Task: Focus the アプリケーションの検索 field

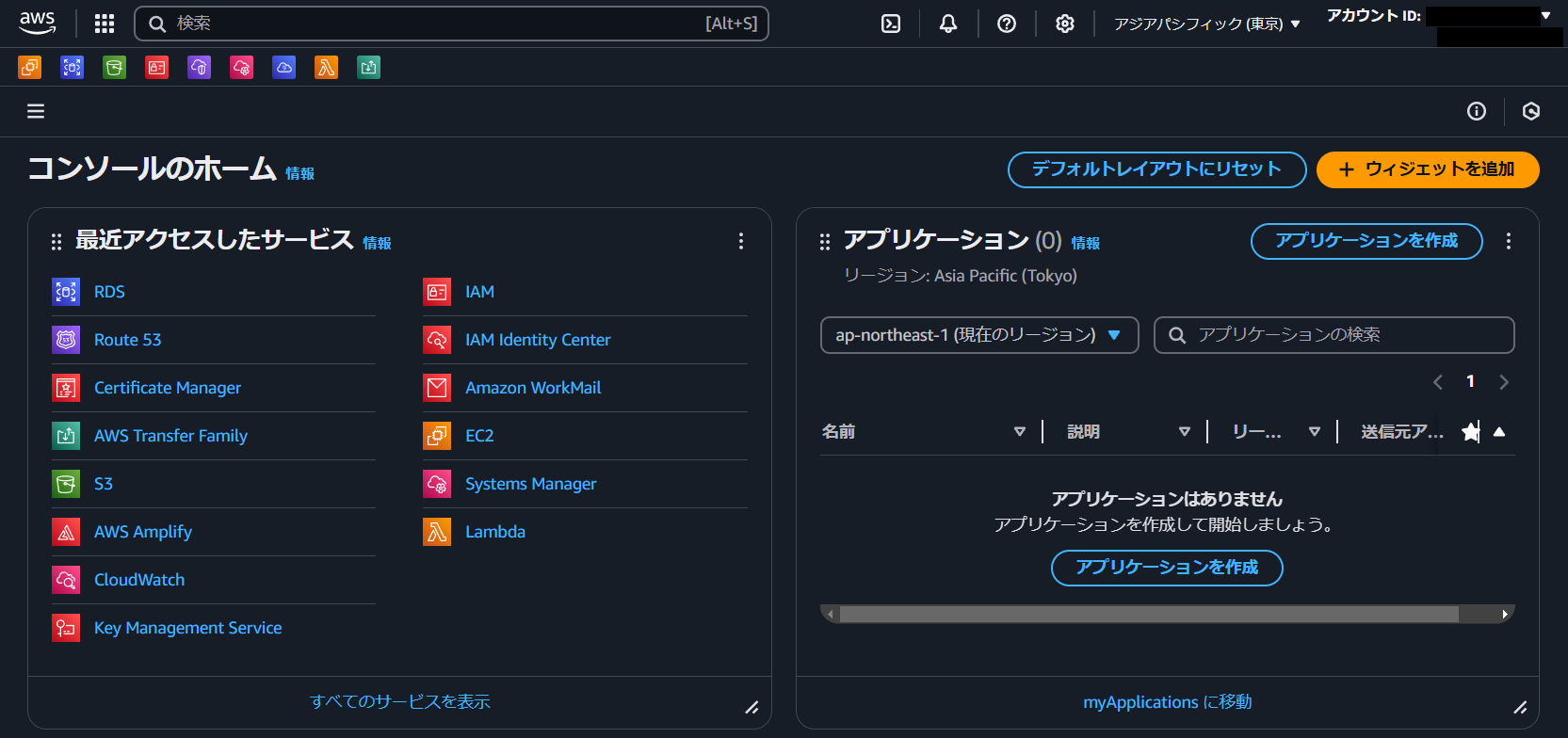Action: 1334,335
